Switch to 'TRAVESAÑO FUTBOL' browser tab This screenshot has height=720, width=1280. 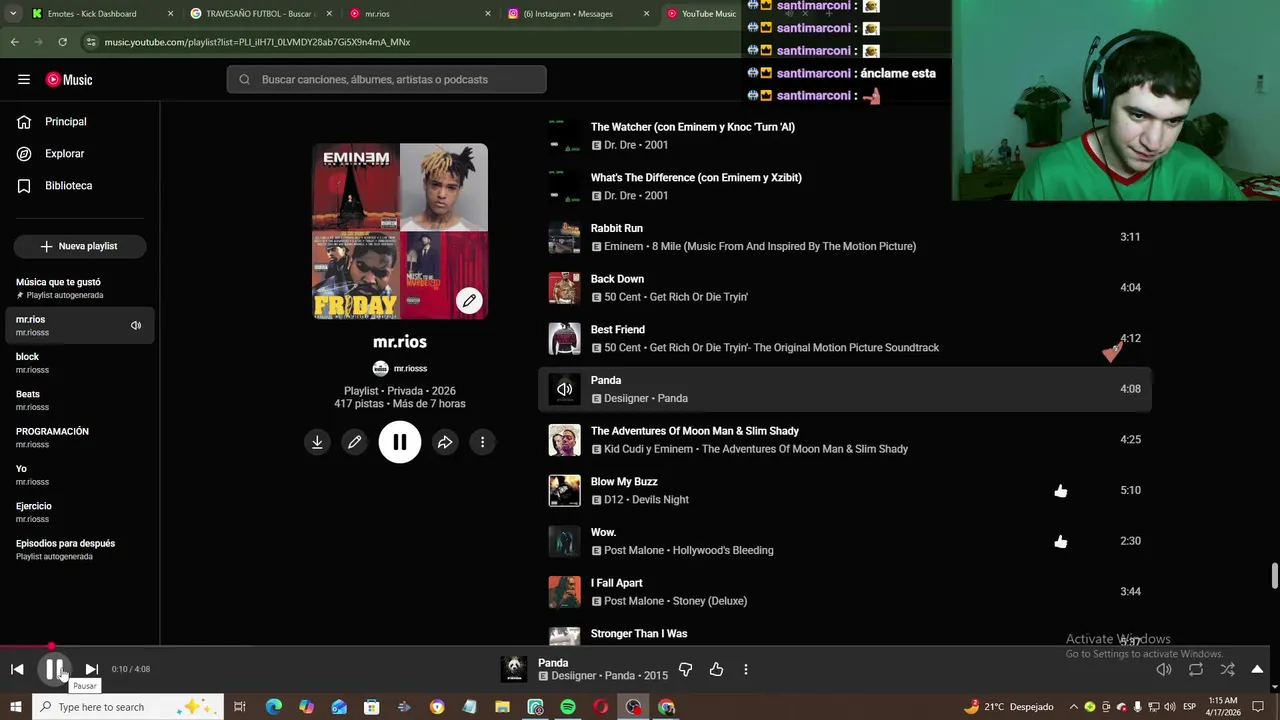(x=260, y=14)
